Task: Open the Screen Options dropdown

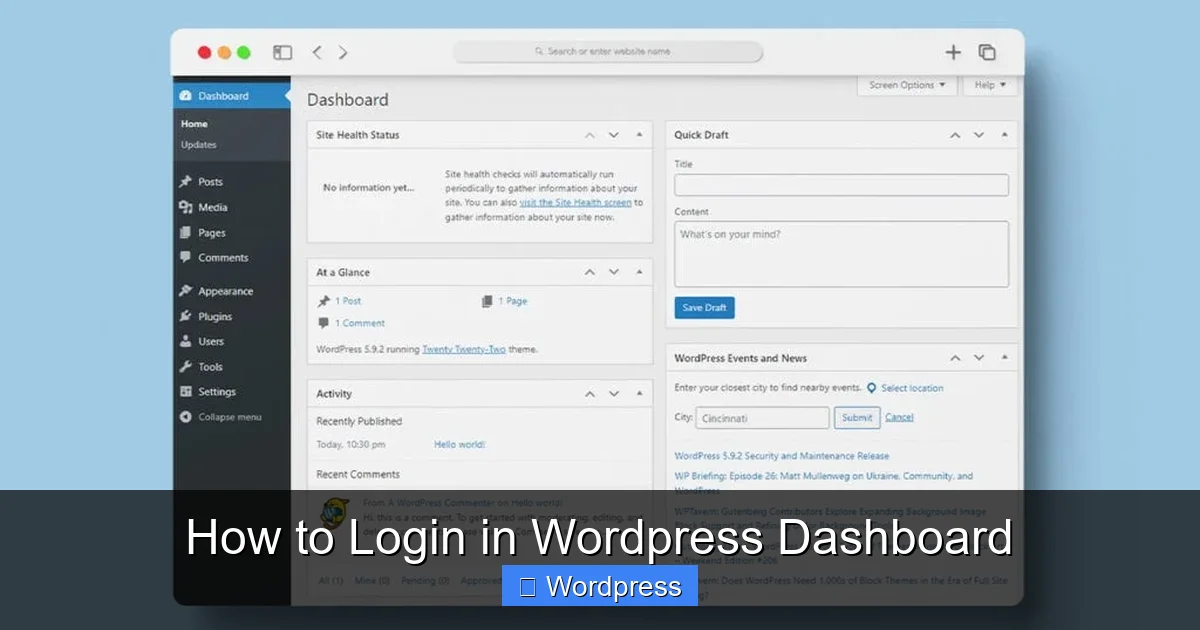Action: pyautogui.click(x=907, y=85)
